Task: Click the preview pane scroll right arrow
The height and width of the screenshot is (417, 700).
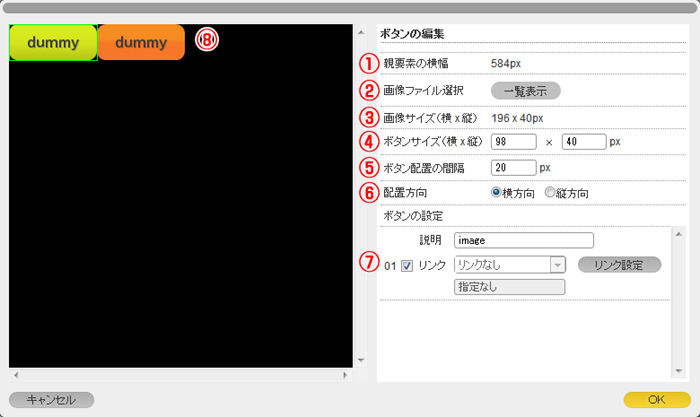Action: pyautogui.click(x=345, y=375)
